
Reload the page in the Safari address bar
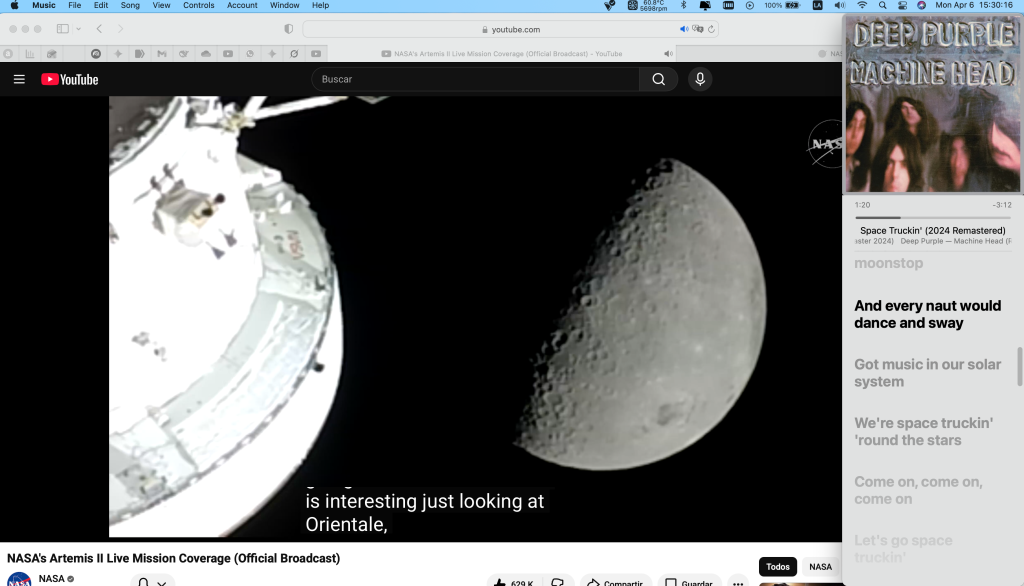tap(709, 29)
